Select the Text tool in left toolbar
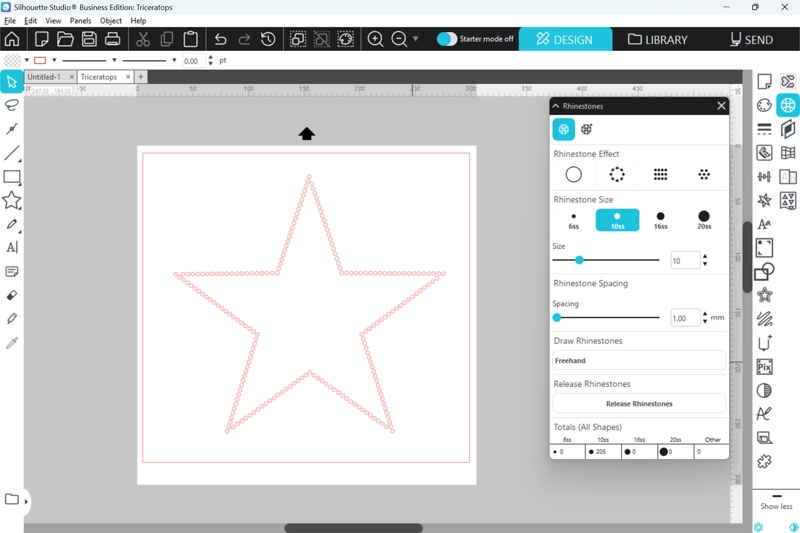 coord(12,247)
